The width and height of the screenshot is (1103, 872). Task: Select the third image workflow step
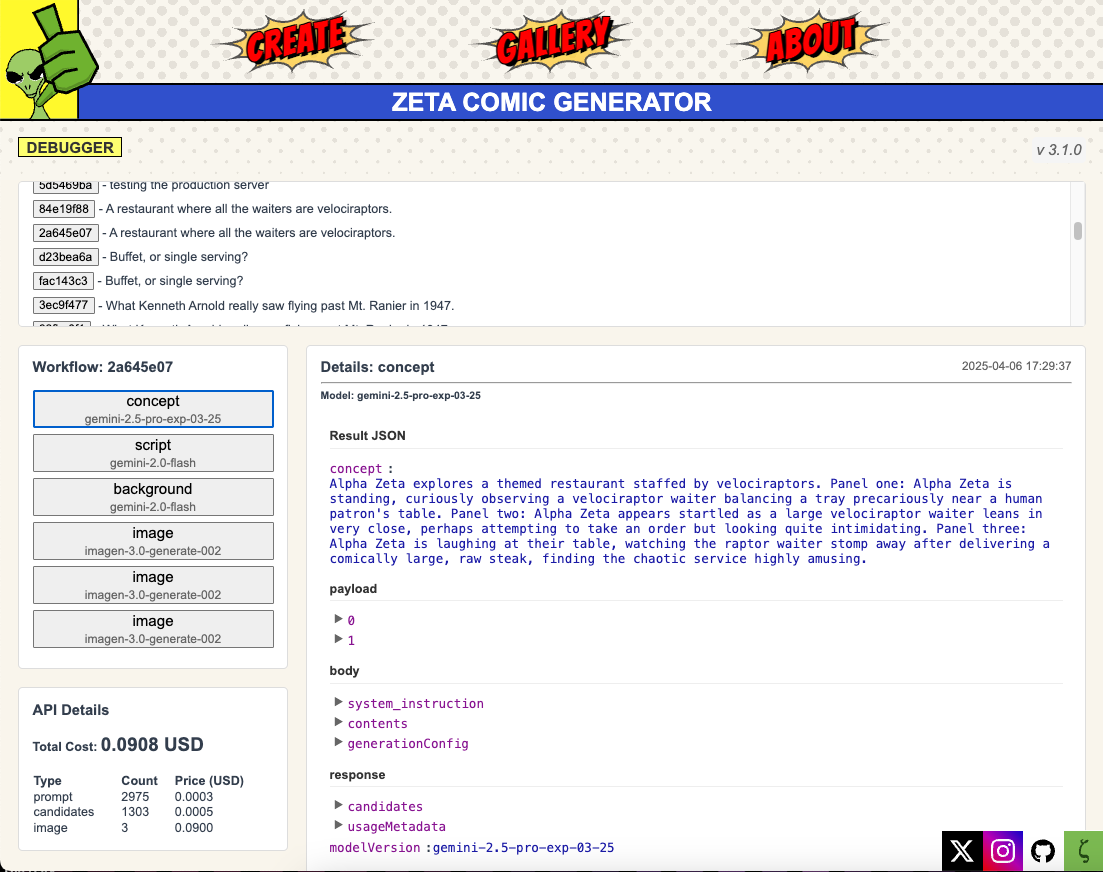(x=153, y=629)
